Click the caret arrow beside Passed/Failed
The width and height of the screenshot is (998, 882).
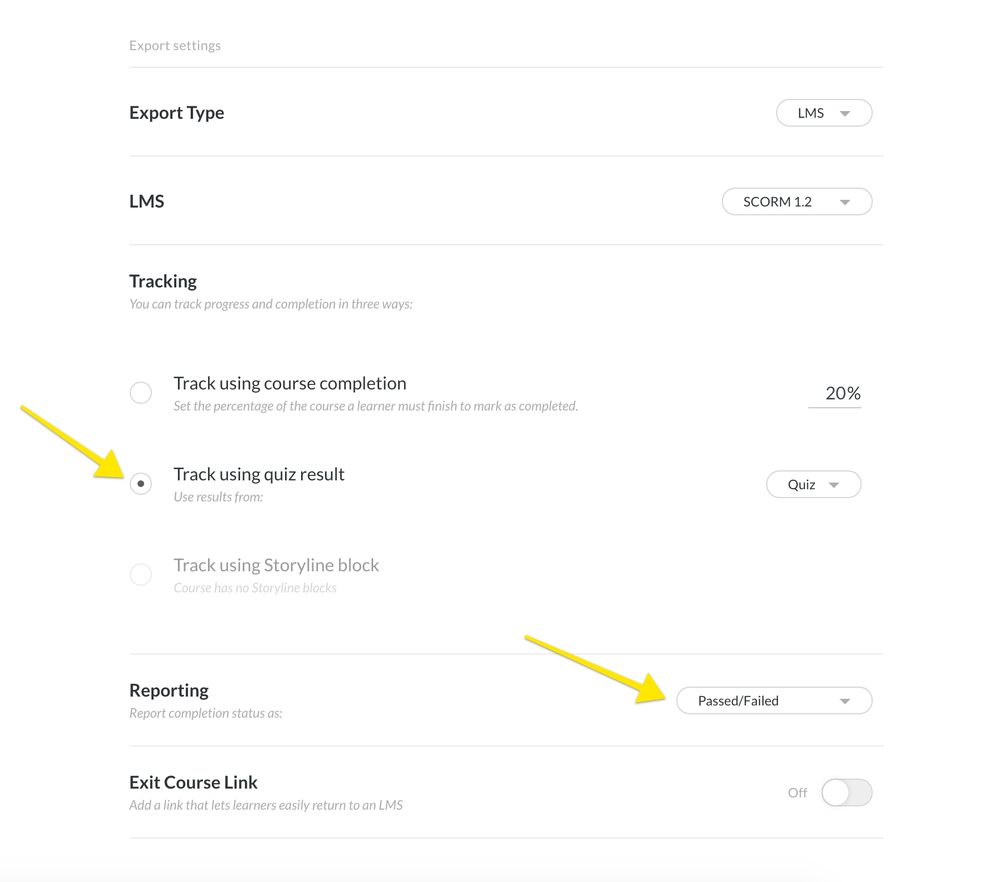point(845,702)
